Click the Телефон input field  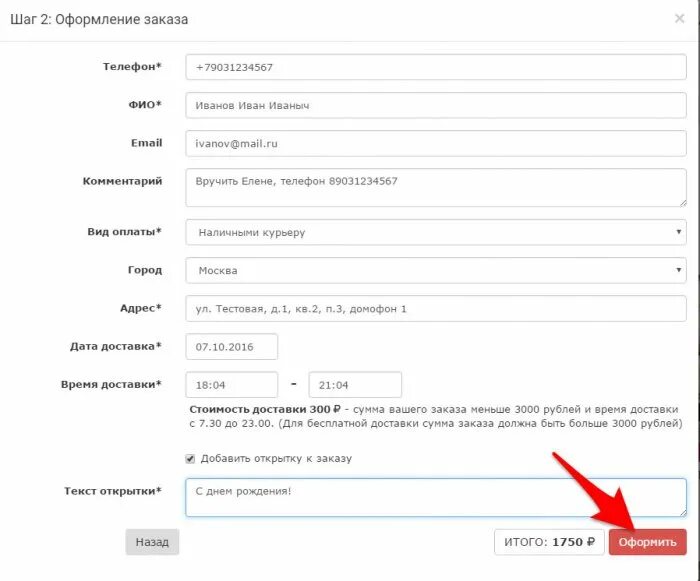pyautogui.click(x=436, y=67)
